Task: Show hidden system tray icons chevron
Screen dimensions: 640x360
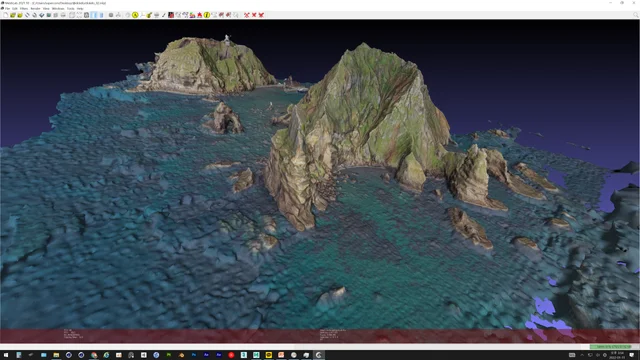Action: tap(582, 355)
